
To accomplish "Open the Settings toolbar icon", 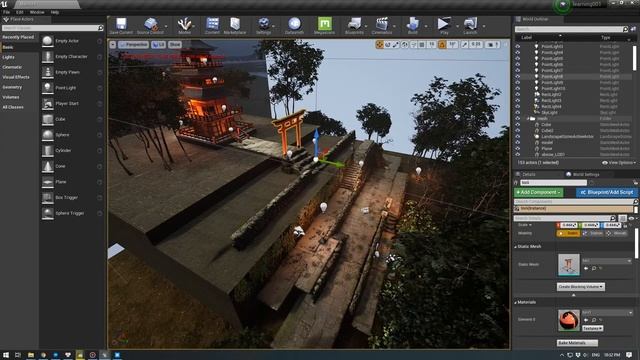I will pos(264,24).
